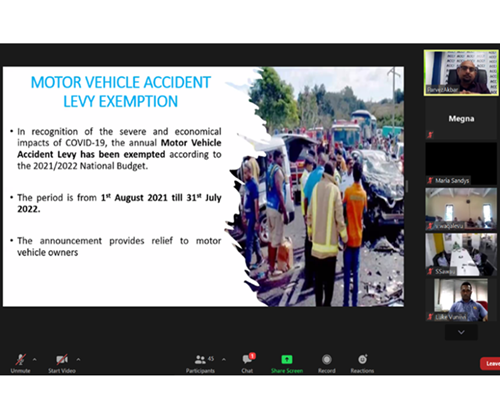Click muted mic icon on Megna tile
The image size is (500, 419).
[x=430, y=135]
